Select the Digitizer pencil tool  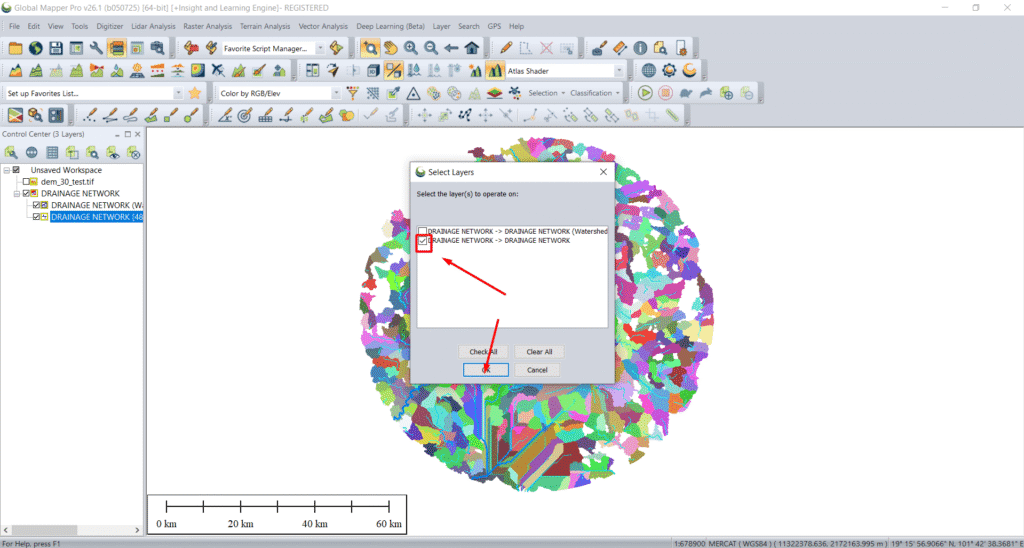tap(506, 48)
